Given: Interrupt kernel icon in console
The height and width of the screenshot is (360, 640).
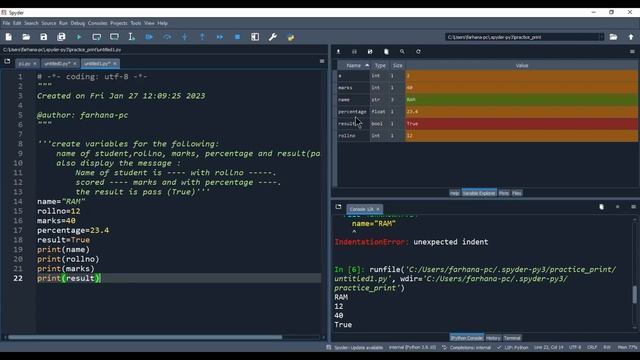Looking at the screenshot, I should click(x=617, y=207).
